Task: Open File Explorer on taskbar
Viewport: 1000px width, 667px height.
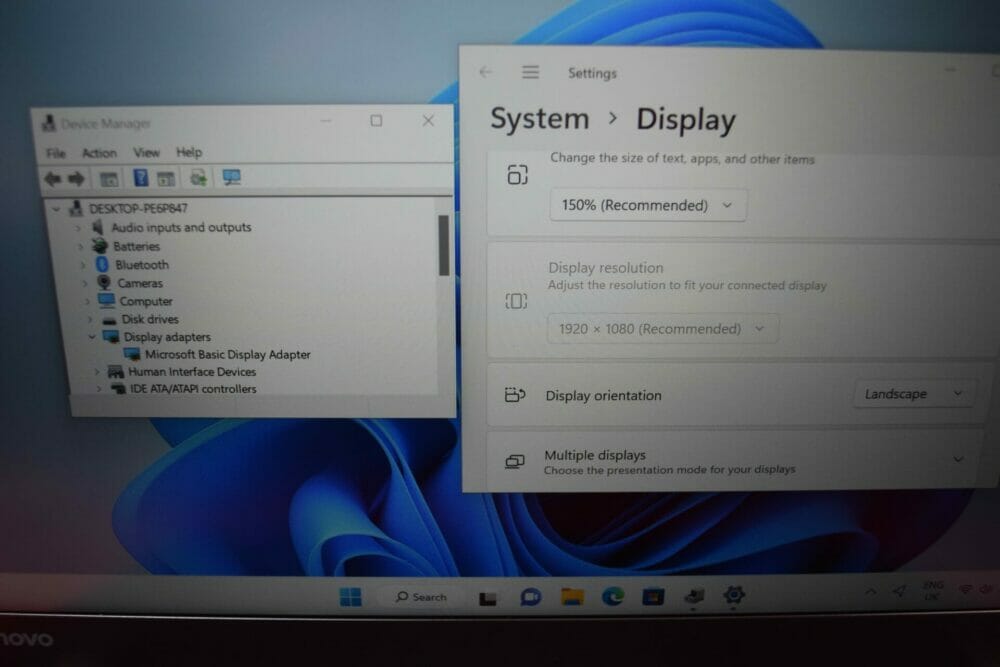Action: (x=572, y=596)
